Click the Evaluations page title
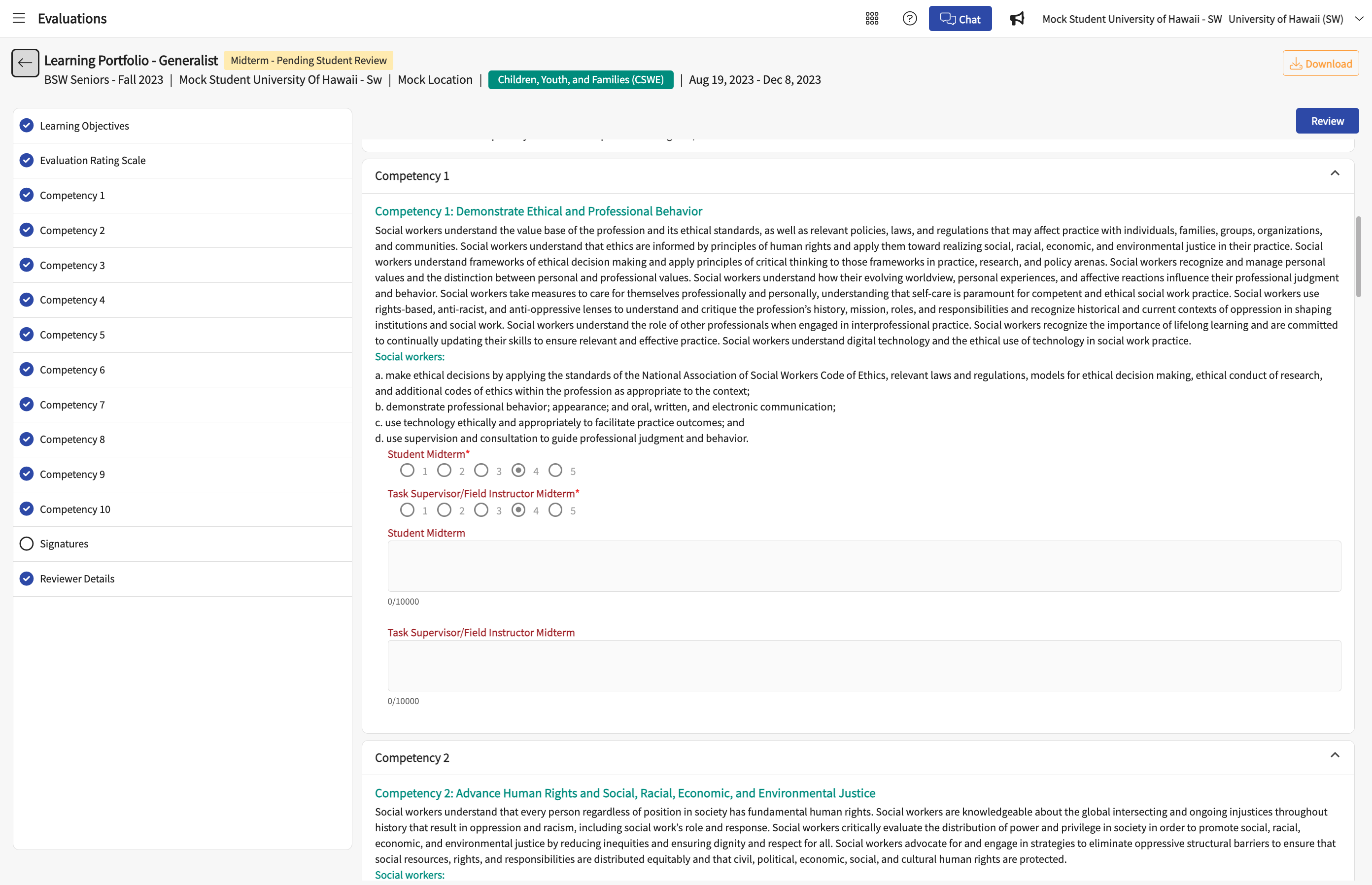 coord(72,18)
